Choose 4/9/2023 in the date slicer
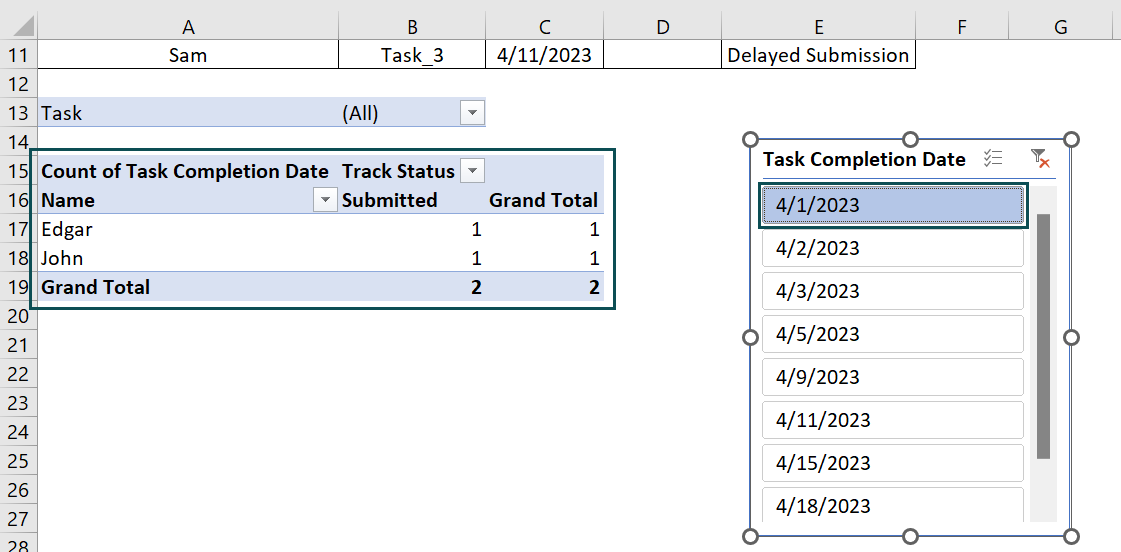This screenshot has width=1121, height=552. tap(893, 377)
